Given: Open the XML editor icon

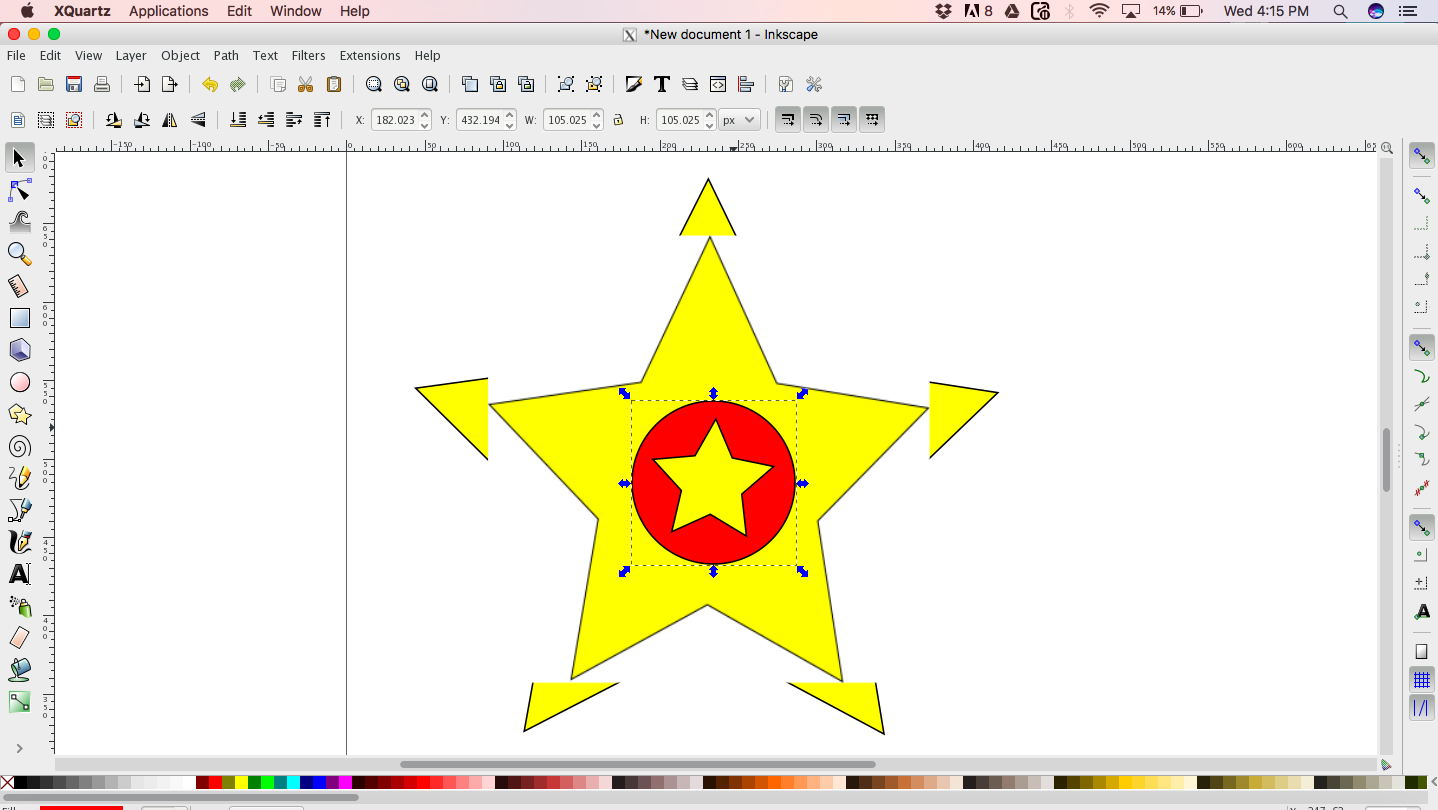Looking at the screenshot, I should (x=717, y=84).
